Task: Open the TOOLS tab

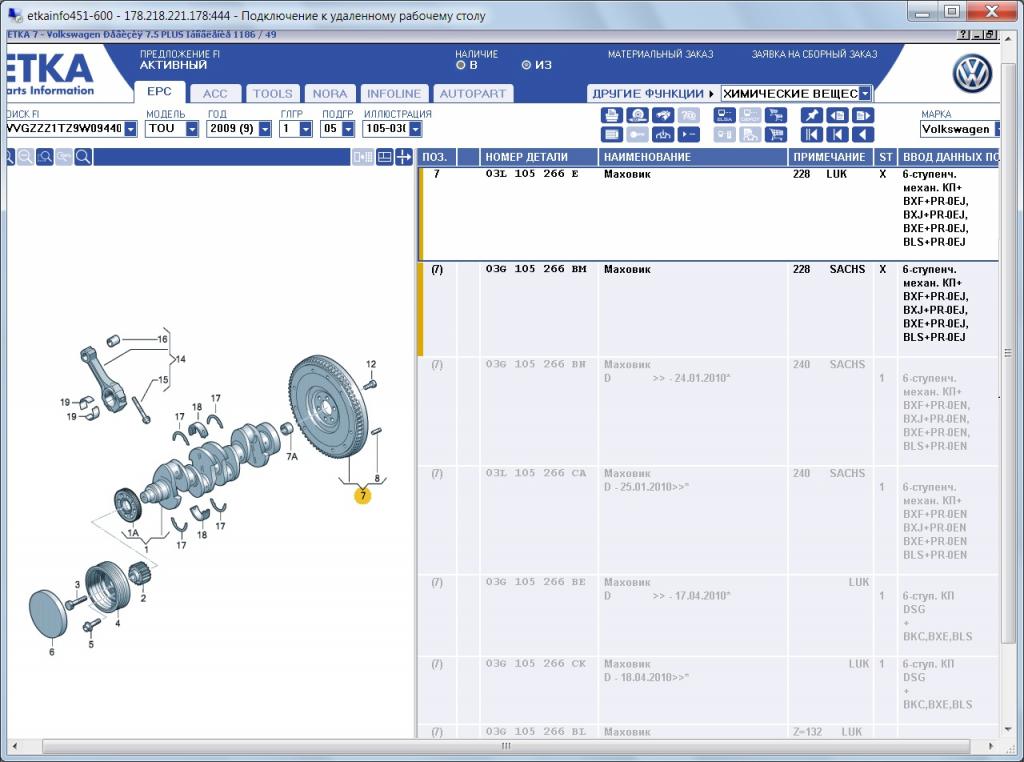Action: tap(273, 93)
